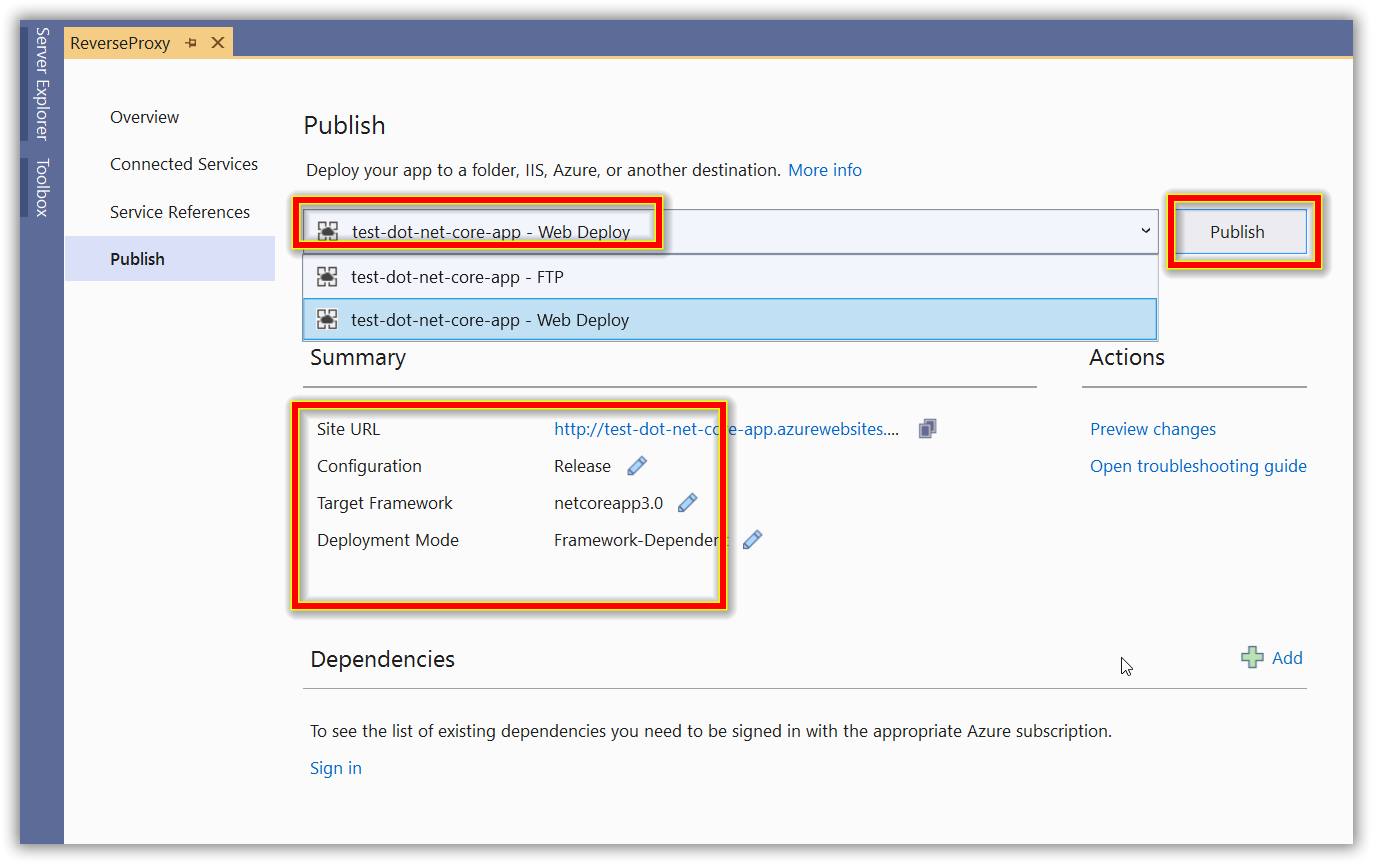Select test-dot-net-core-app - FTP profile

pyautogui.click(x=730, y=277)
